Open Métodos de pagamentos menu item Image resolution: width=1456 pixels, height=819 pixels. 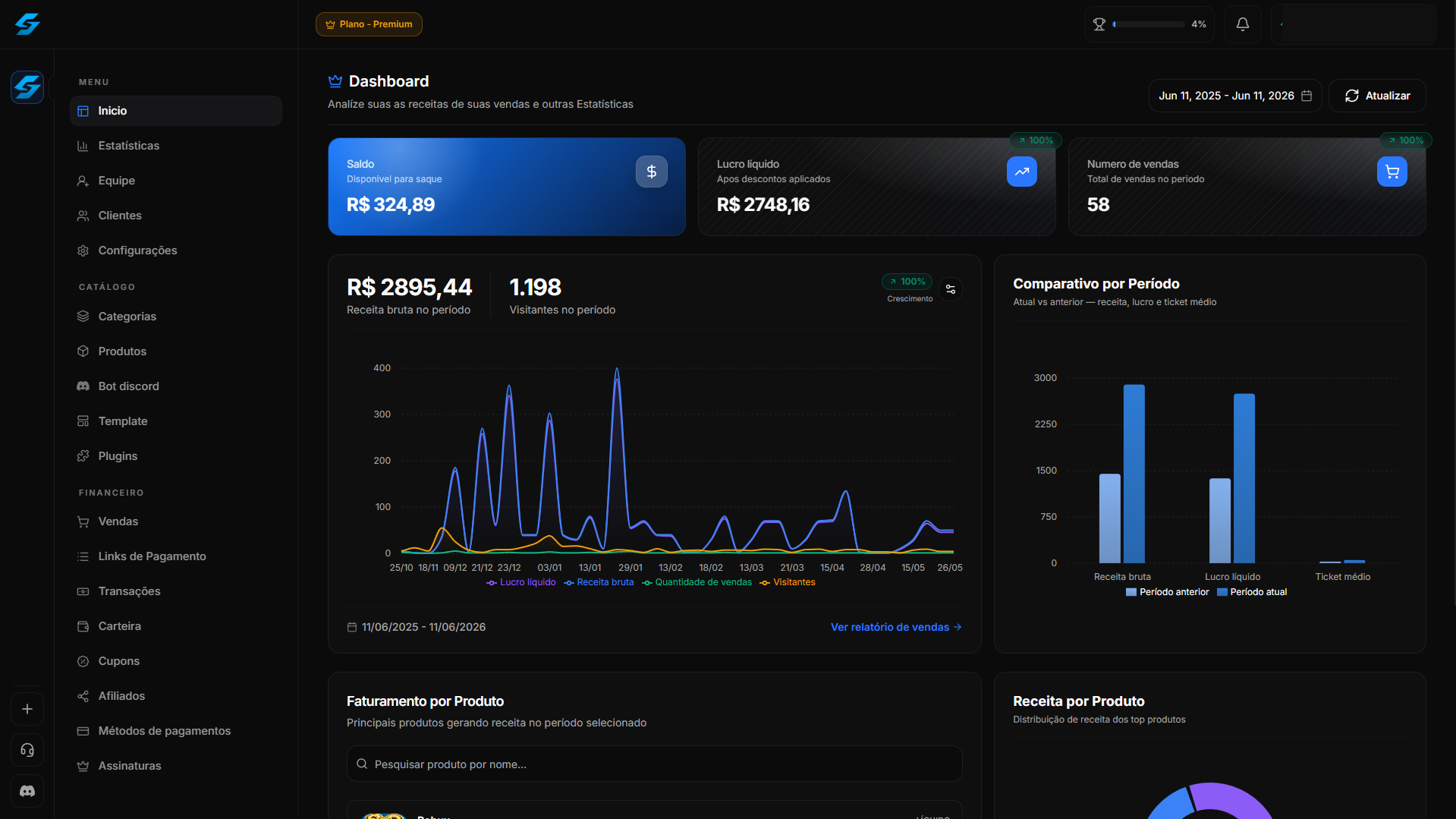click(x=176, y=731)
